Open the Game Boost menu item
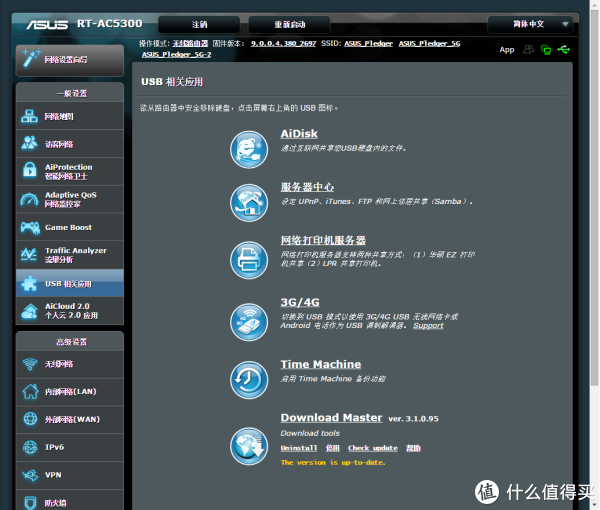The width and height of the screenshot is (600, 510). [70, 227]
